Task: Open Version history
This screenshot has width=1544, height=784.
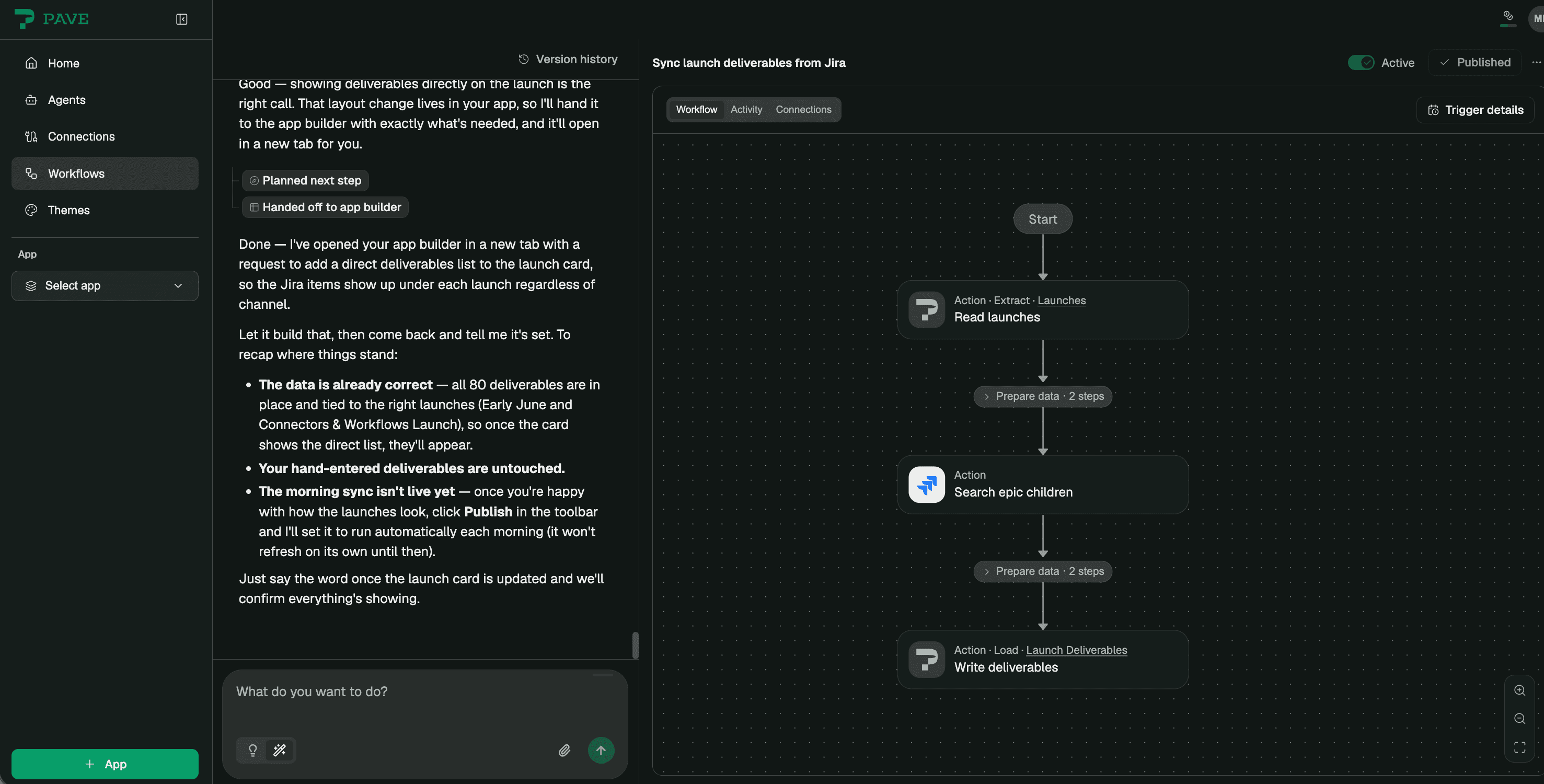Action: click(568, 59)
